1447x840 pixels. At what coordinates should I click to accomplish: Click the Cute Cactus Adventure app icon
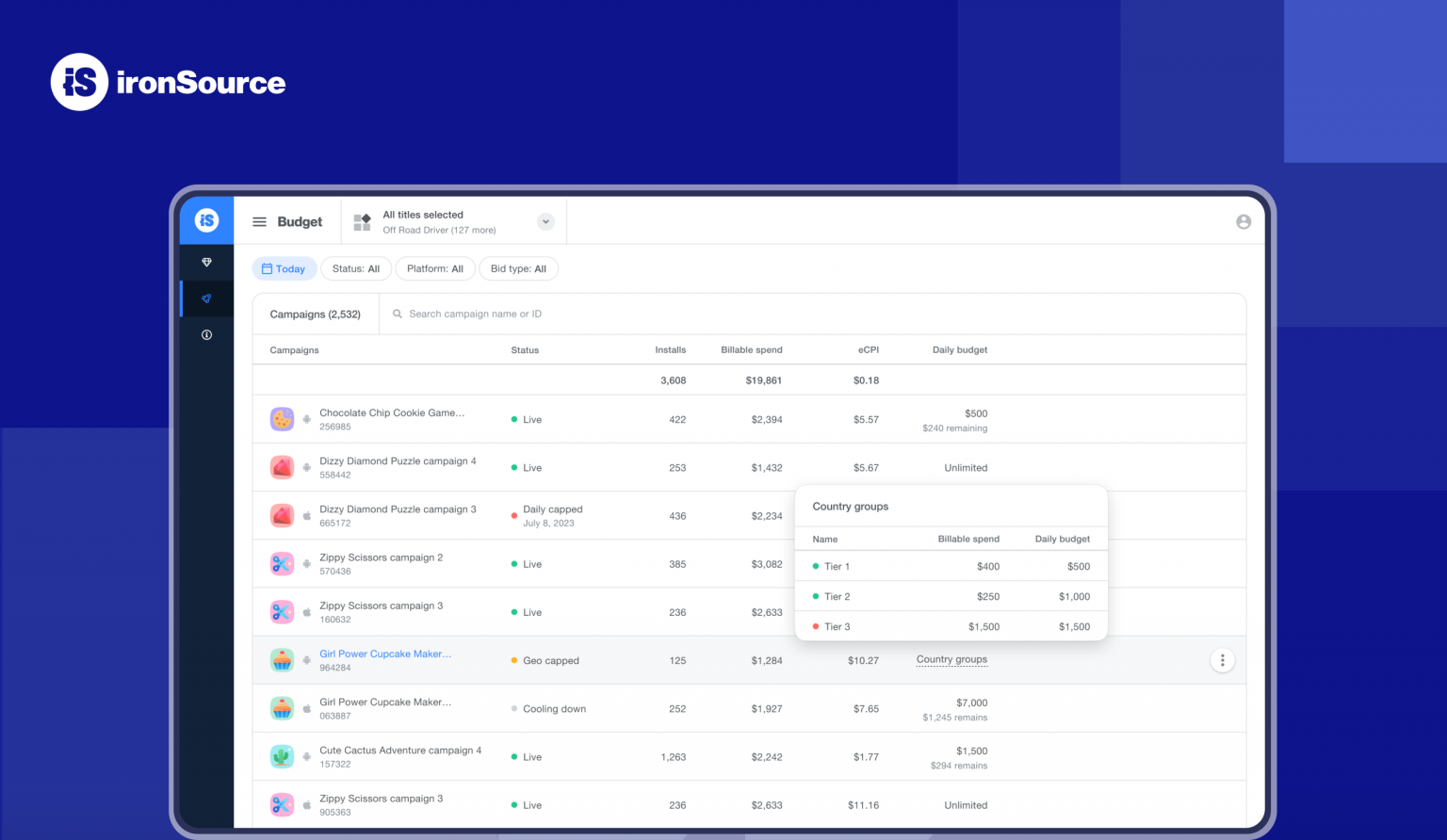(282, 755)
